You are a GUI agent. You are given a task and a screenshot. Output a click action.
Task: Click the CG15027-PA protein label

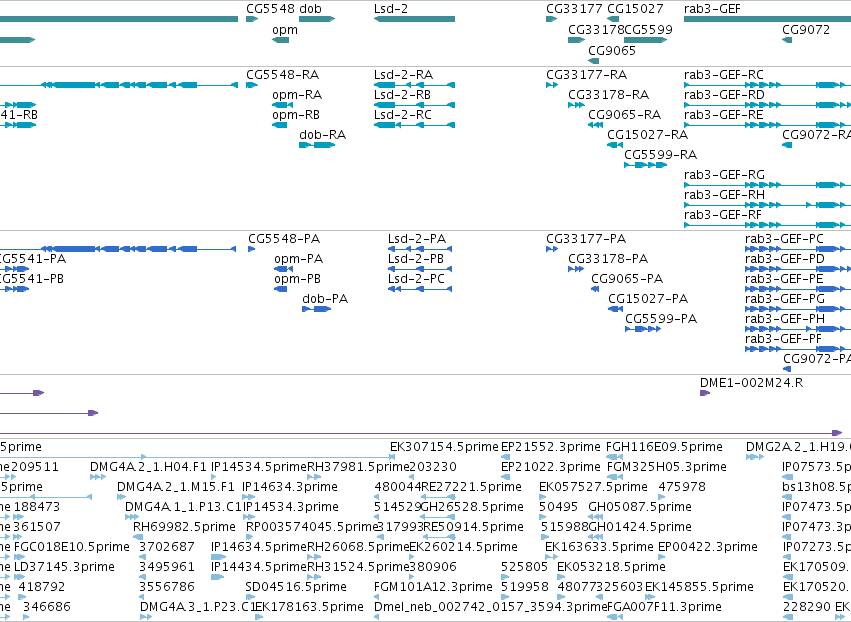(x=648, y=299)
